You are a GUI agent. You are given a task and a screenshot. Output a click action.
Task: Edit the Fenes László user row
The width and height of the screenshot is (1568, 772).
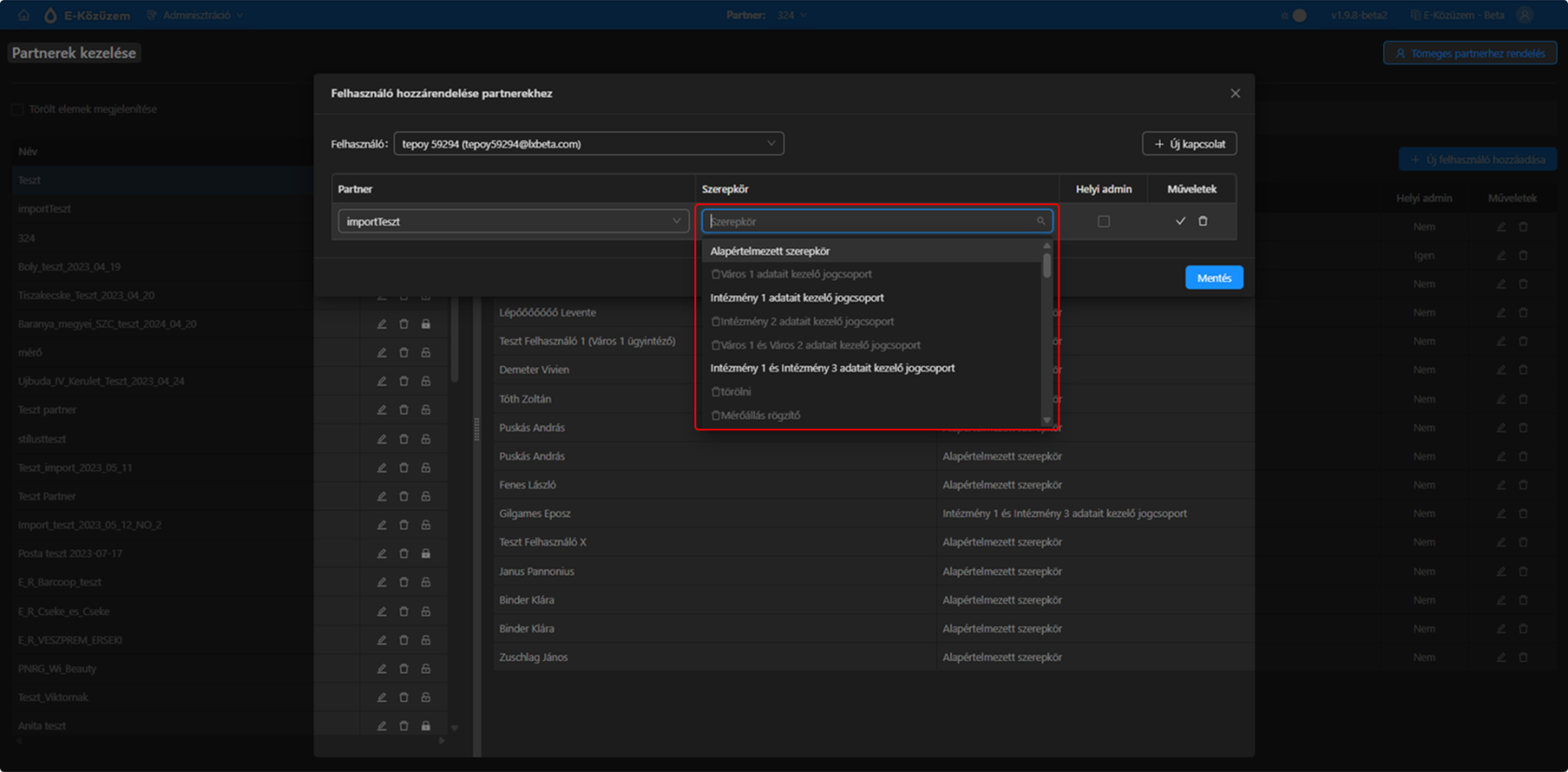(x=1501, y=484)
